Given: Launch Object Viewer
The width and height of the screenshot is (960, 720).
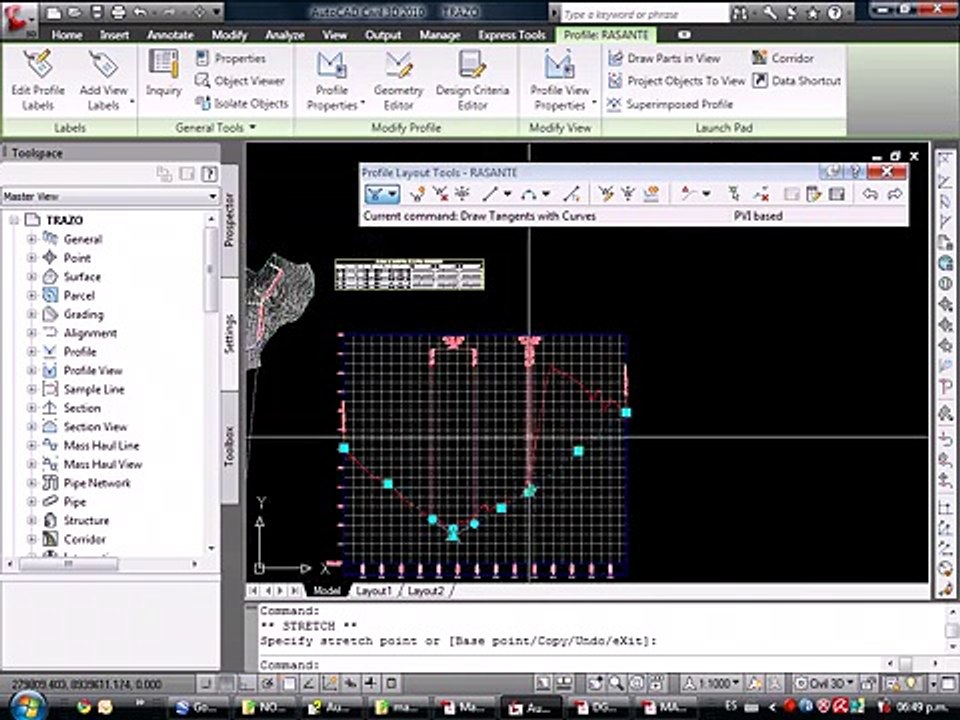Looking at the screenshot, I should point(240,80).
